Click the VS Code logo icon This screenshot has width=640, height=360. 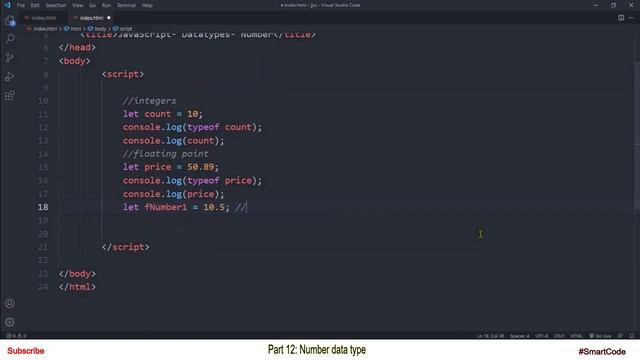pyautogui.click(x=7, y=5)
